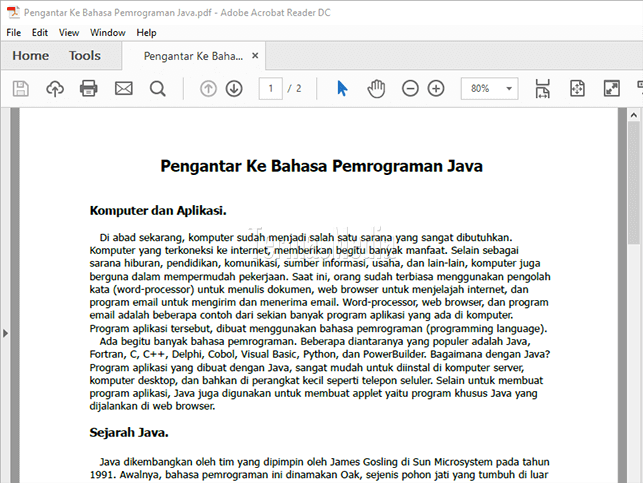The width and height of the screenshot is (643, 483).
Task: Open the Window menu
Action: [x=108, y=33]
